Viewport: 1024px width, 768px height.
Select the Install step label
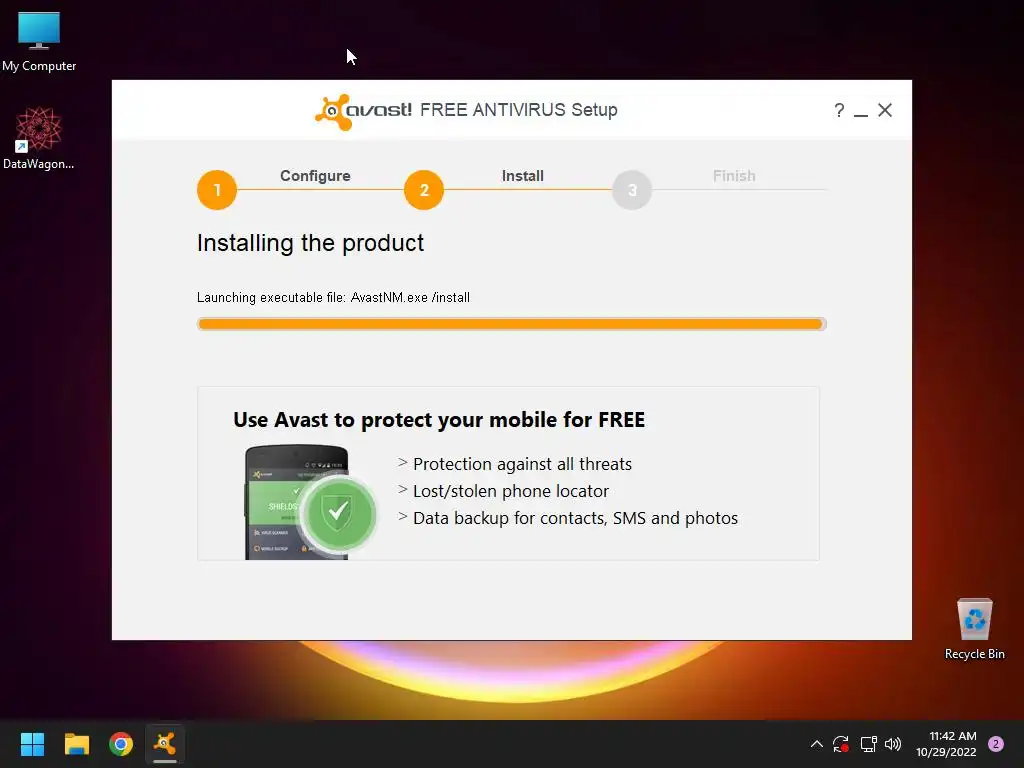point(522,176)
